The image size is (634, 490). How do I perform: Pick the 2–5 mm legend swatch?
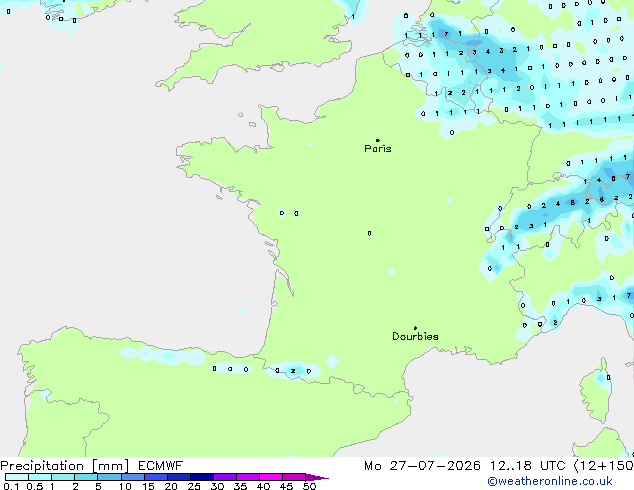(x=86, y=477)
